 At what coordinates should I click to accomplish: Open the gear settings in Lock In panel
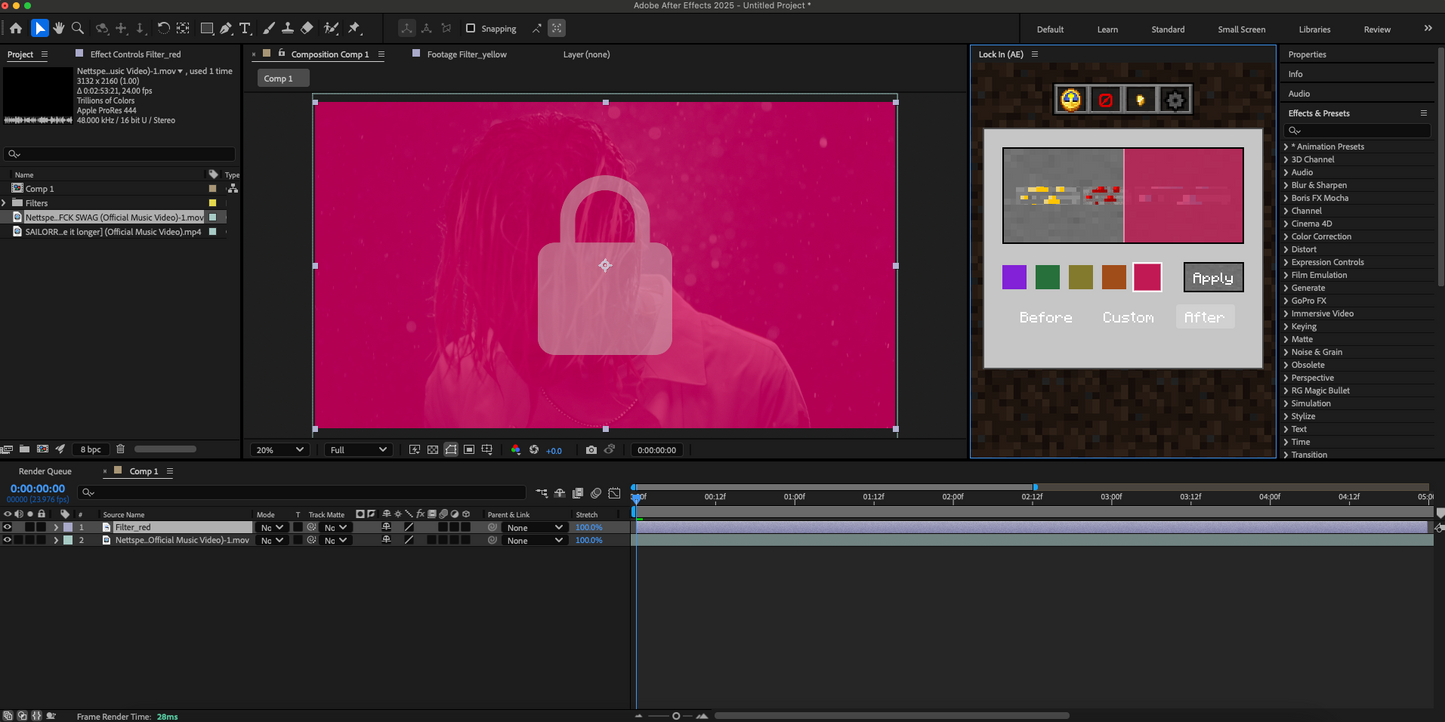tap(1175, 100)
